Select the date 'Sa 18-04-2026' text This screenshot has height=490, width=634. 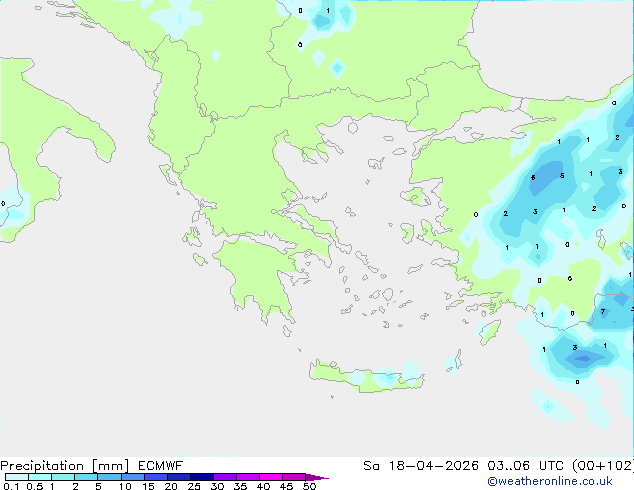[x=421, y=466]
